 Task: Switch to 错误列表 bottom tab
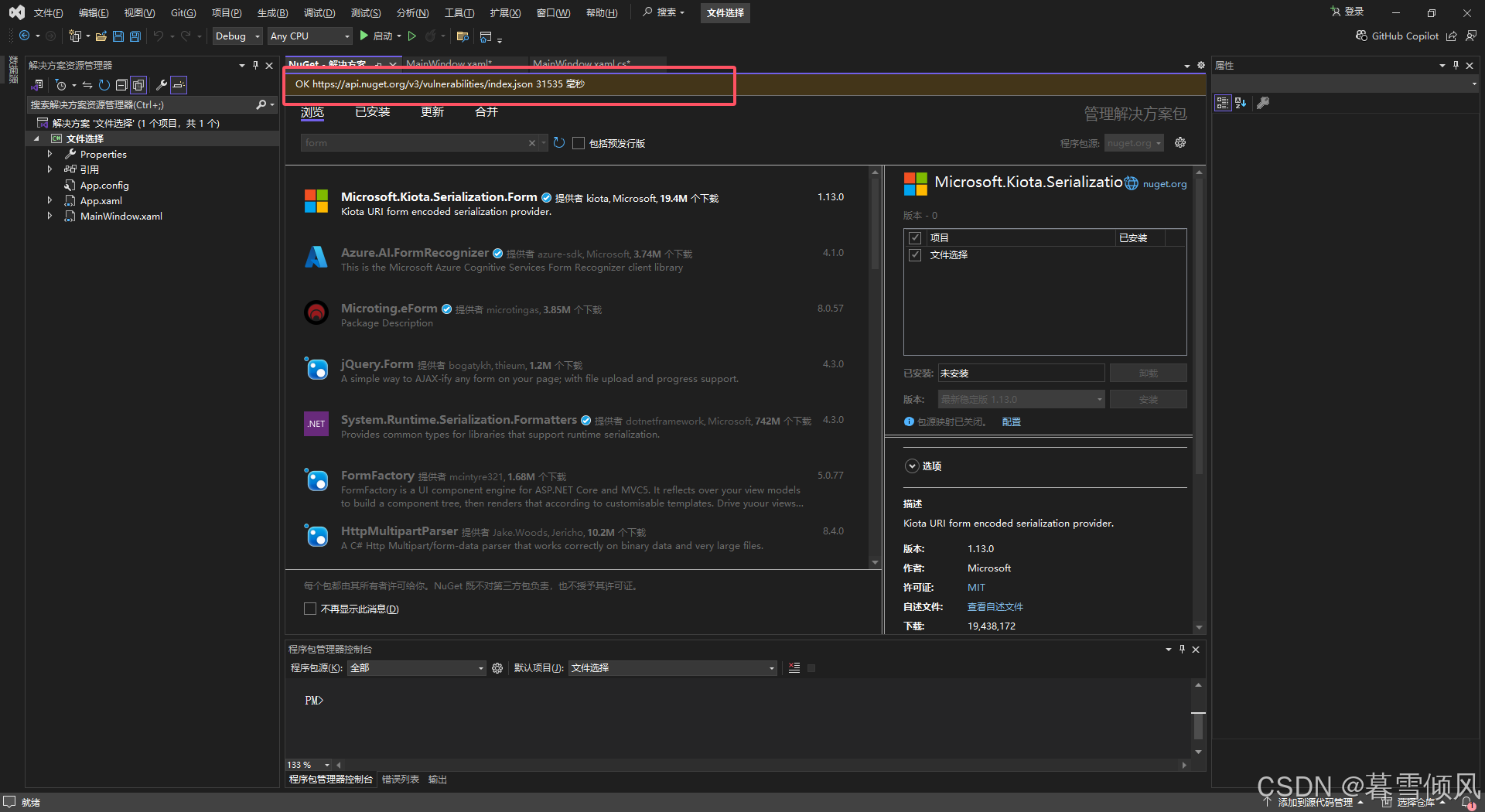pyautogui.click(x=401, y=780)
